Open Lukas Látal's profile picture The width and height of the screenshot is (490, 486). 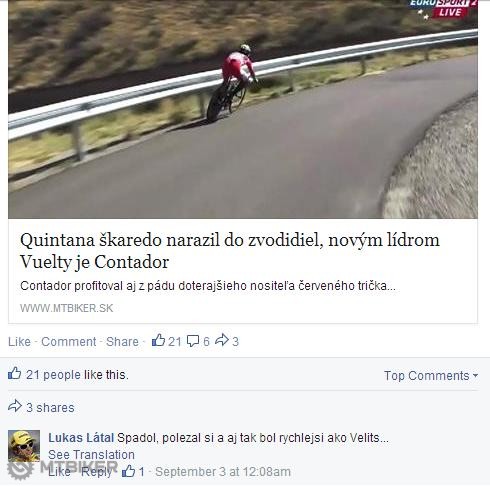tap(24, 446)
